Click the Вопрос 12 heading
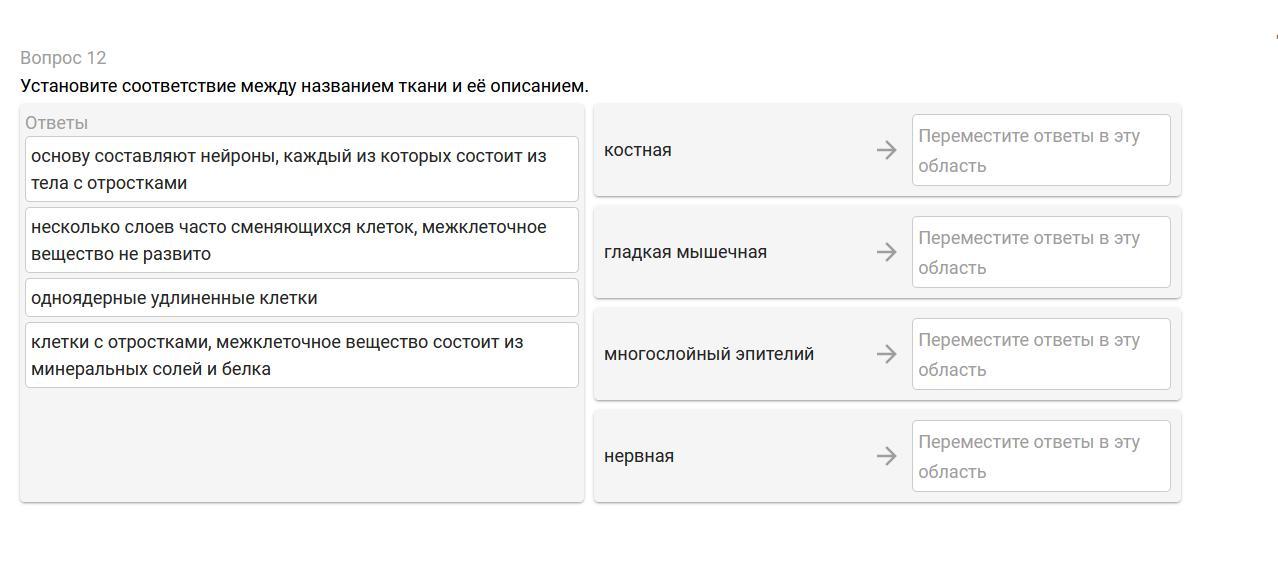The width and height of the screenshot is (1278, 585). tap(63, 58)
